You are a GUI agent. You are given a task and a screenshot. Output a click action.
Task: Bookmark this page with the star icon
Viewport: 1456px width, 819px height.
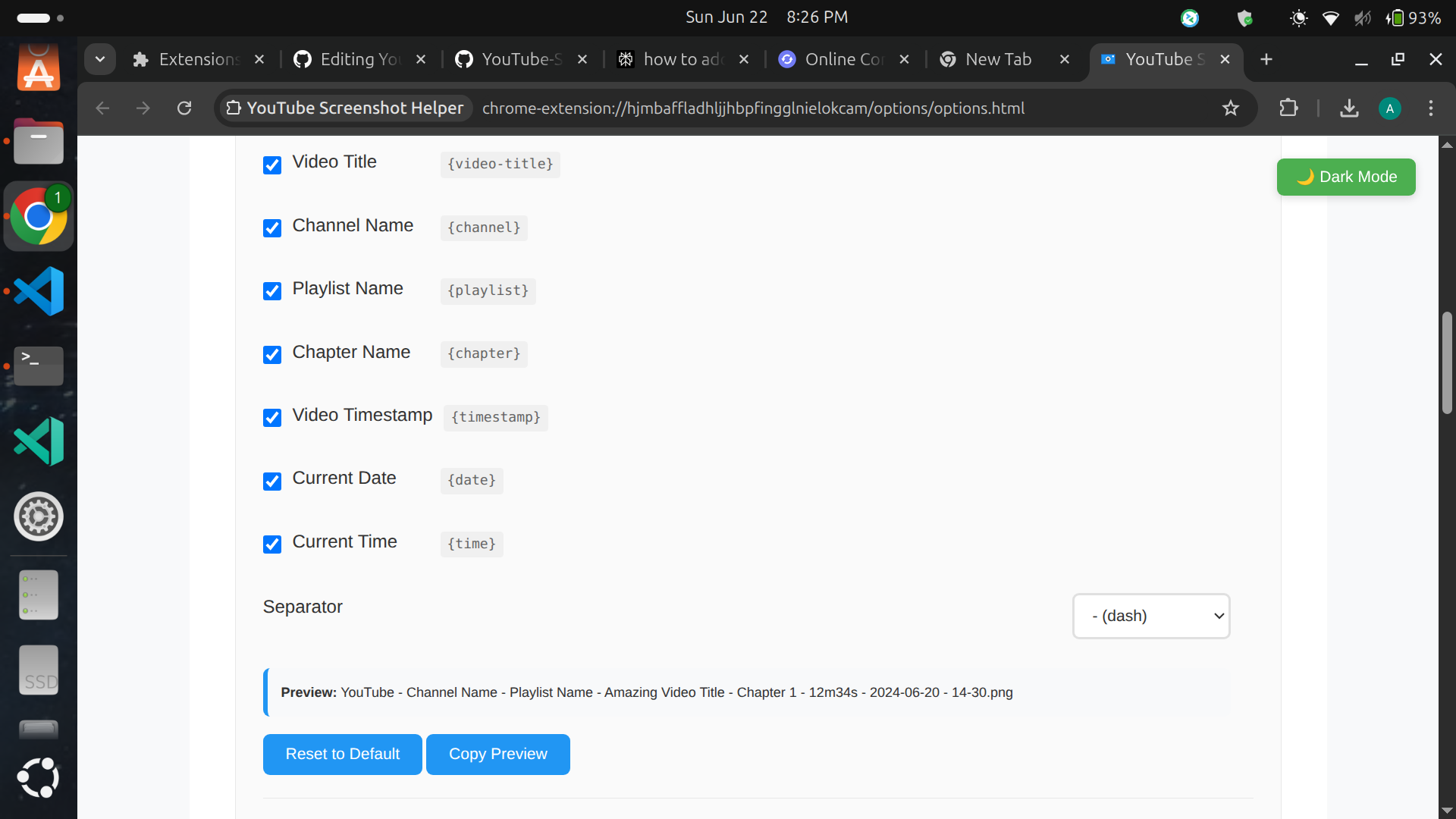[x=1231, y=108]
